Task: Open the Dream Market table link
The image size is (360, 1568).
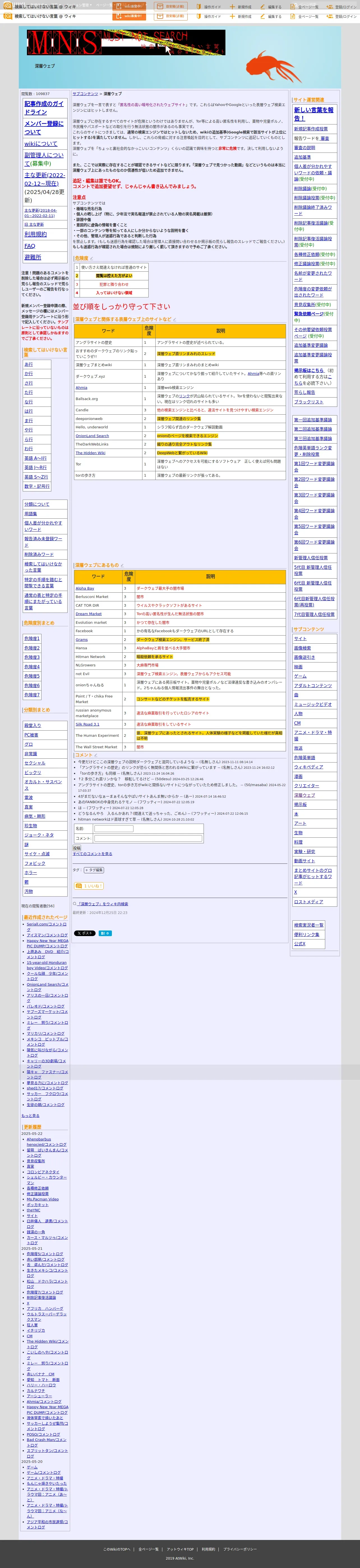Action: [88, 614]
